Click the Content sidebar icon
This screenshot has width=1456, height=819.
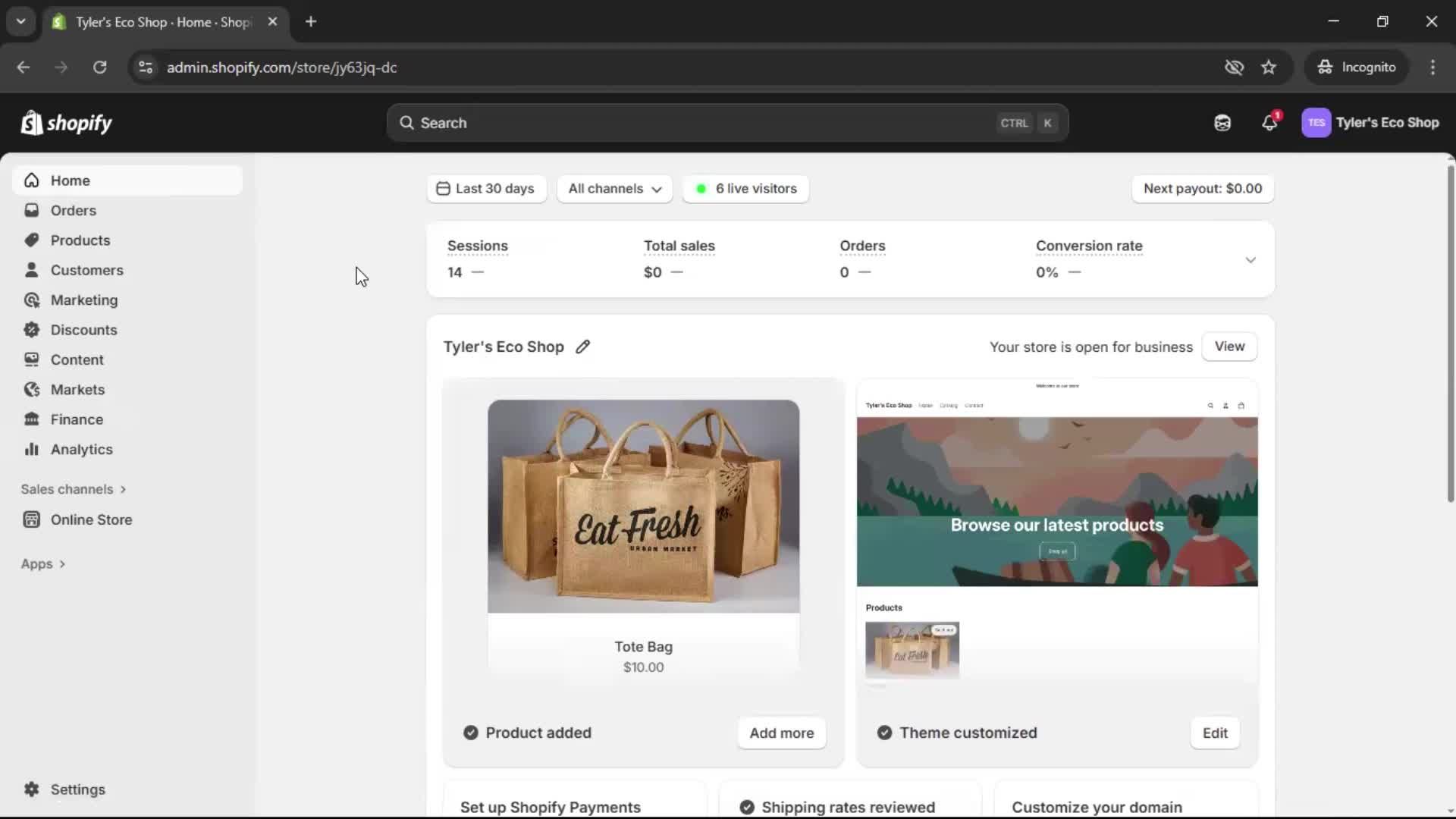click(32, 359)
